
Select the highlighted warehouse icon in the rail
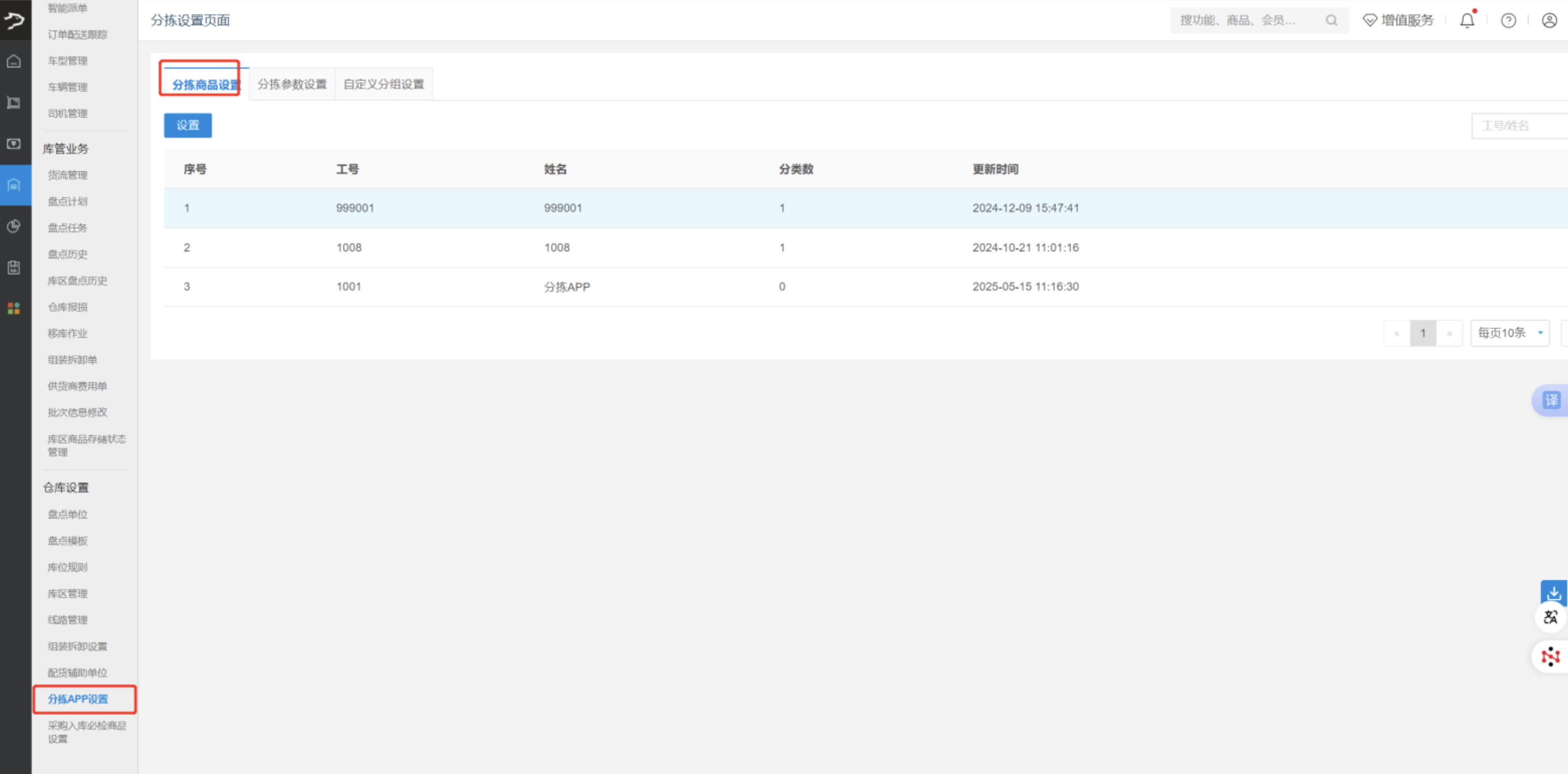[x=15, y=185]
